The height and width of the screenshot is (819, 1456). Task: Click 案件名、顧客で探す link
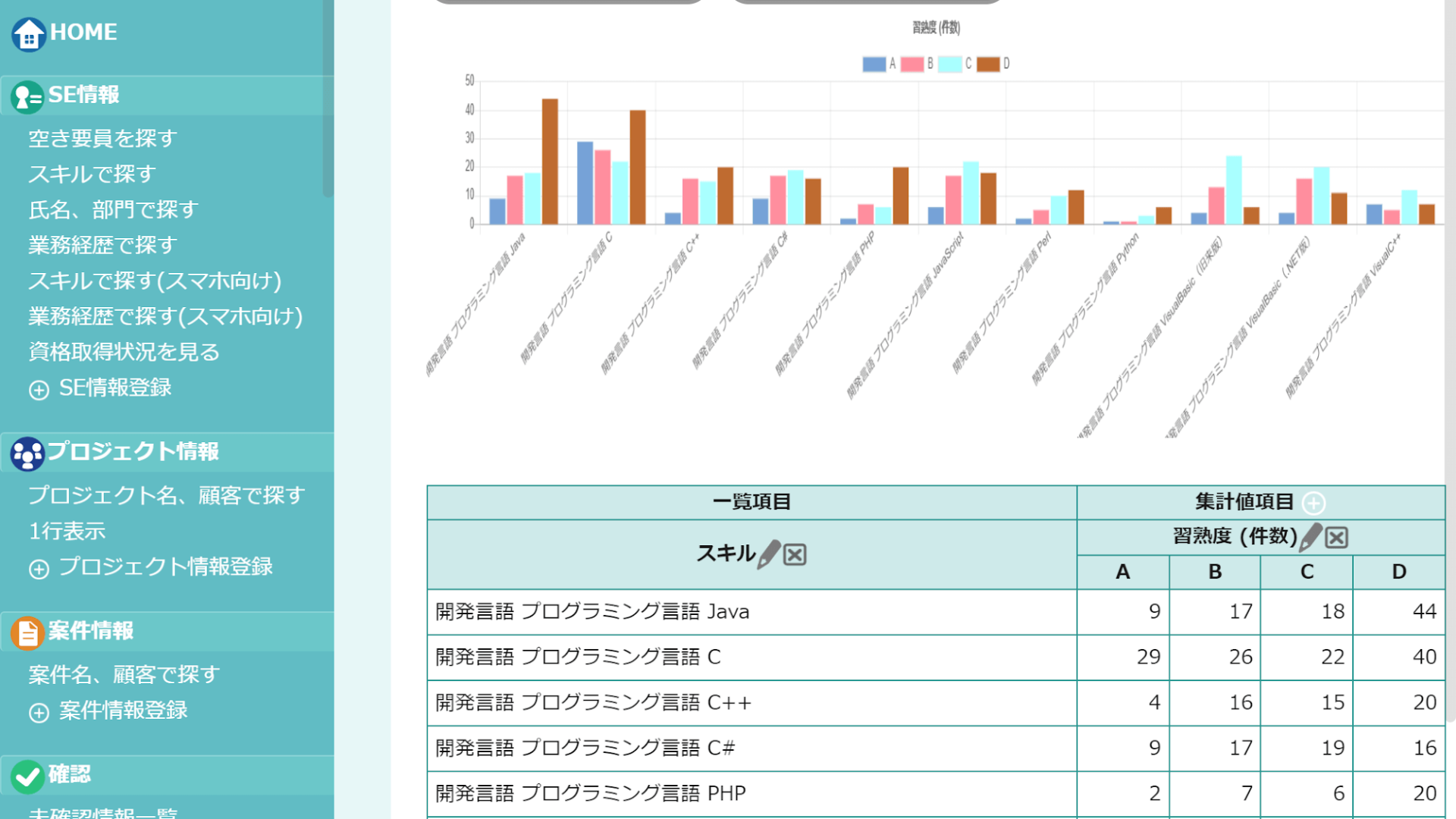(x=124, y=674)
